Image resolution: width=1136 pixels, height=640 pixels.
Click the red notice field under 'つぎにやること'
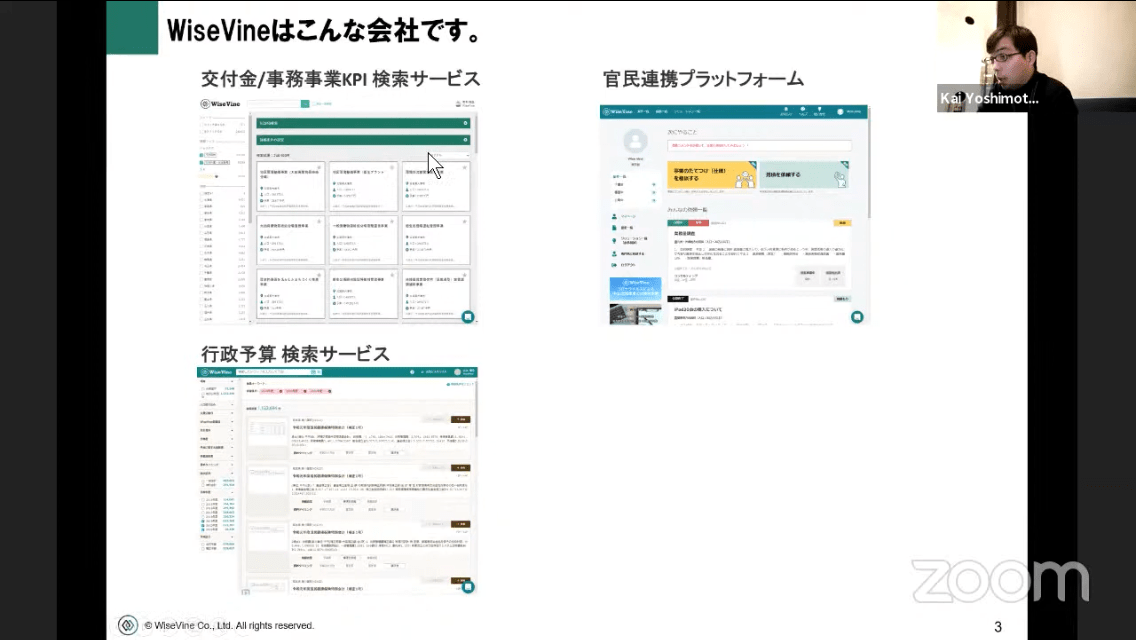[759, 145]
